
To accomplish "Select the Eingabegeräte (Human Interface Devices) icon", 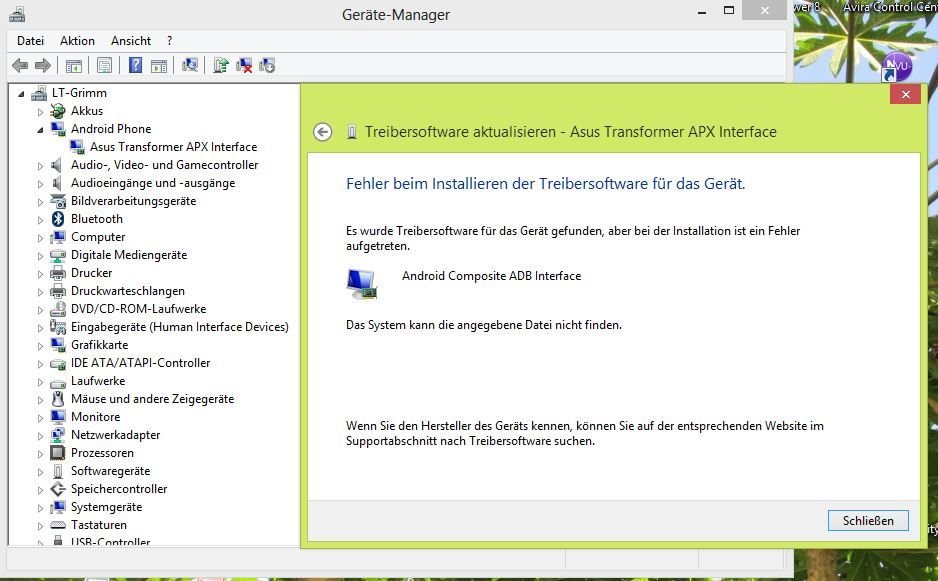I will 58,327.
